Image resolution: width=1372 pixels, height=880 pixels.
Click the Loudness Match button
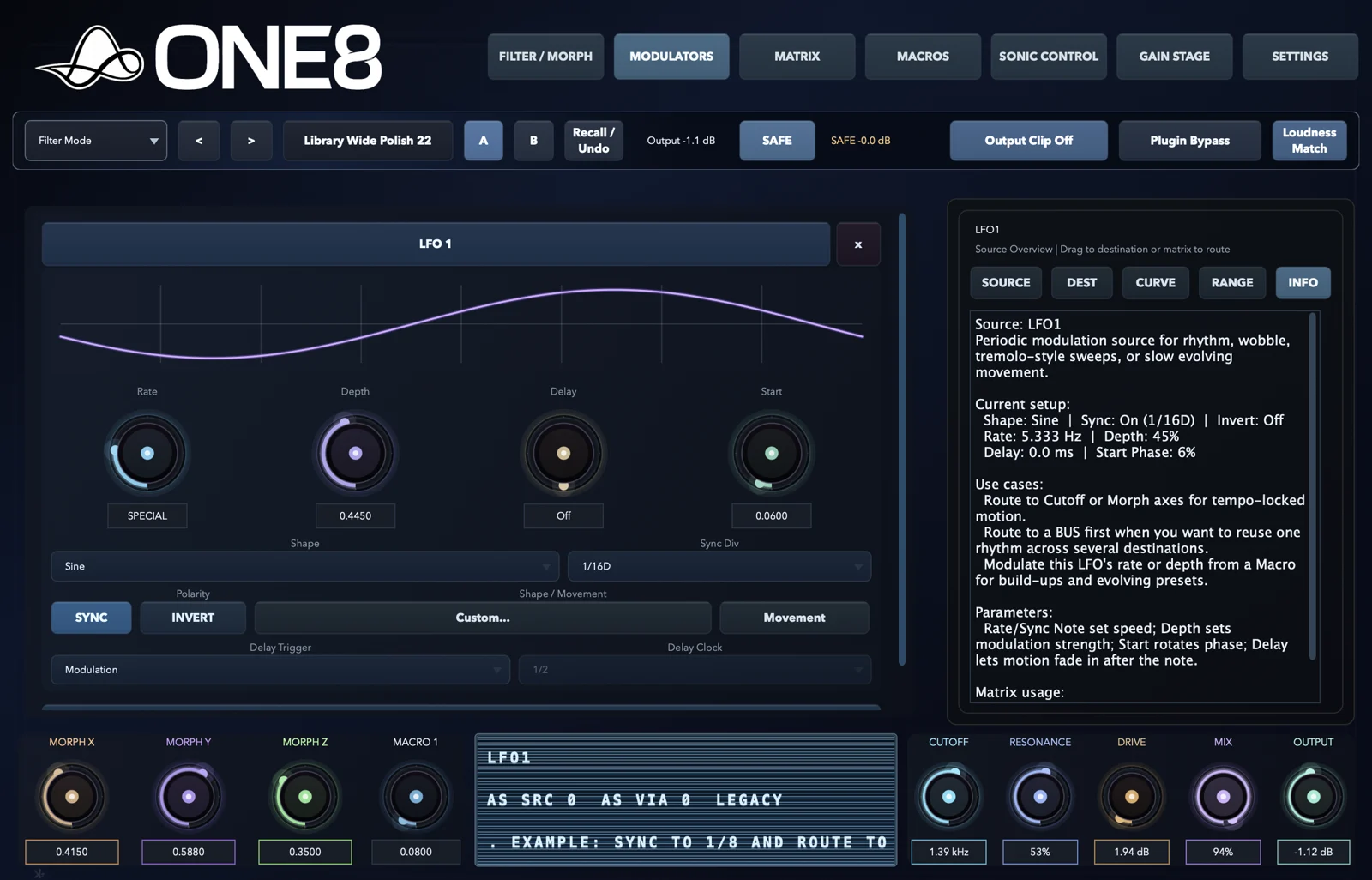[1309, 141]
